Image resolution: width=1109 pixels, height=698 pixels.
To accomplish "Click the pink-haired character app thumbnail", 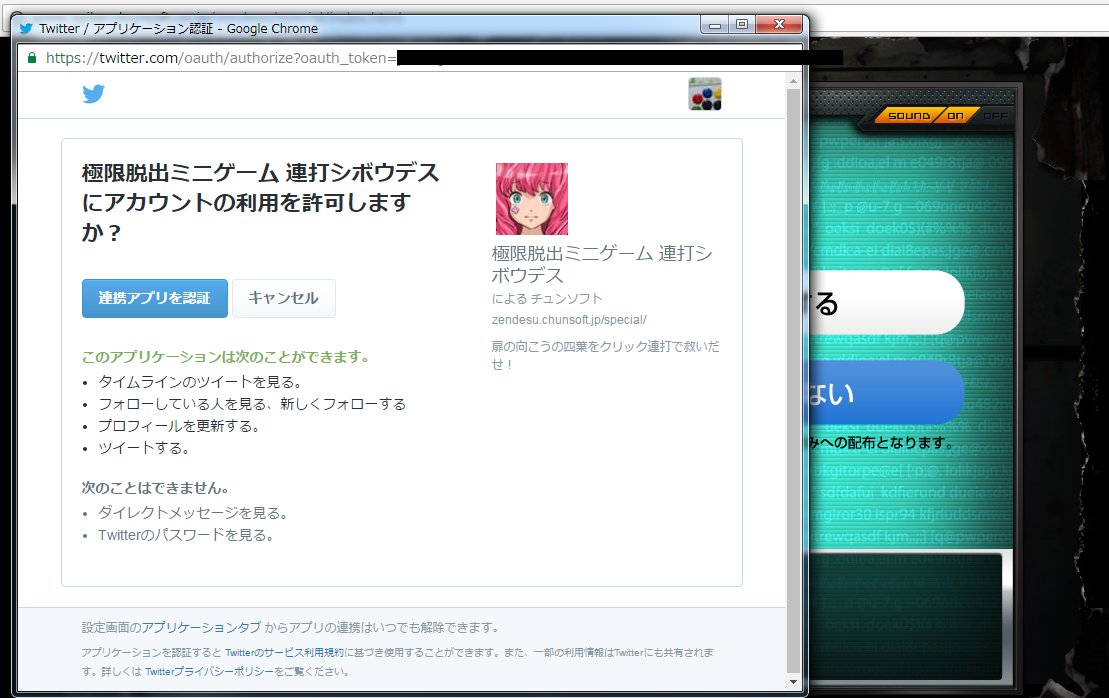I will click(532, 199).
